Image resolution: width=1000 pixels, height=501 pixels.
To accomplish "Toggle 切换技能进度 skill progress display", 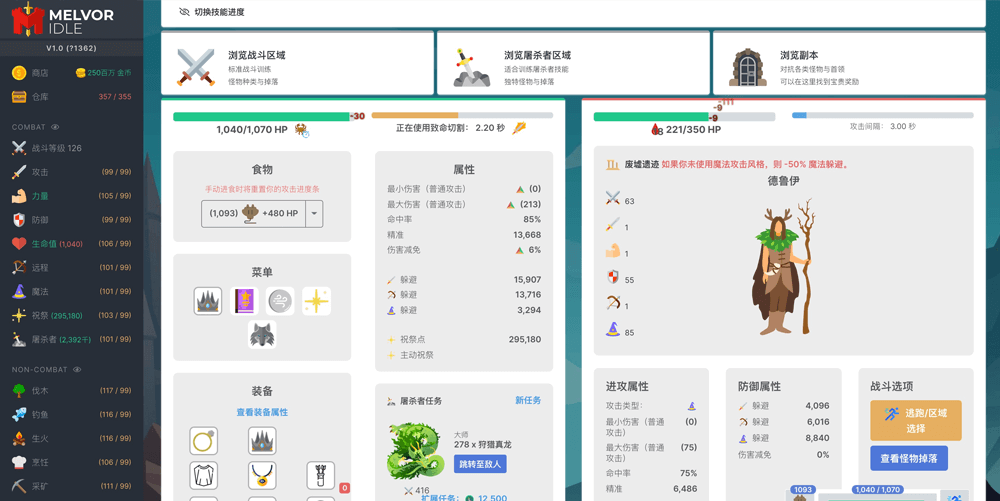I will [212, 12].
